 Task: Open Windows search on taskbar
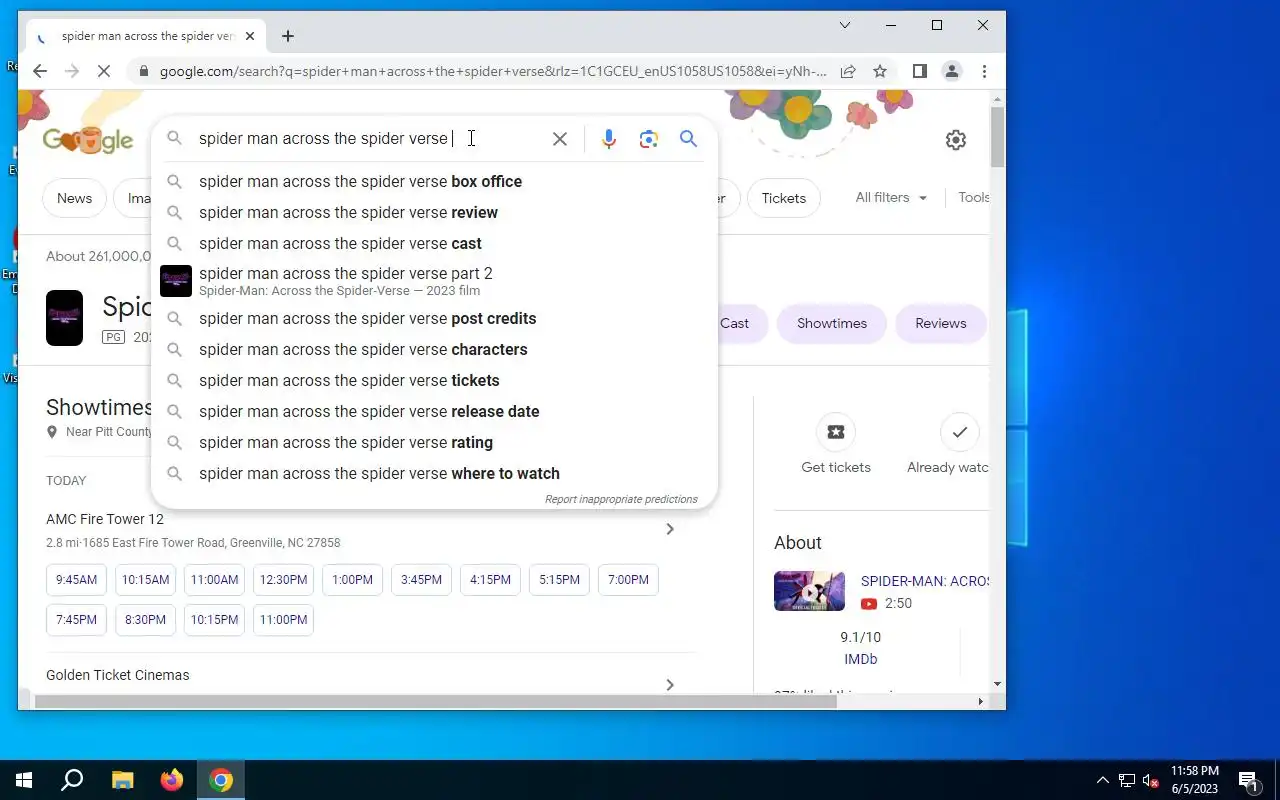72,780
